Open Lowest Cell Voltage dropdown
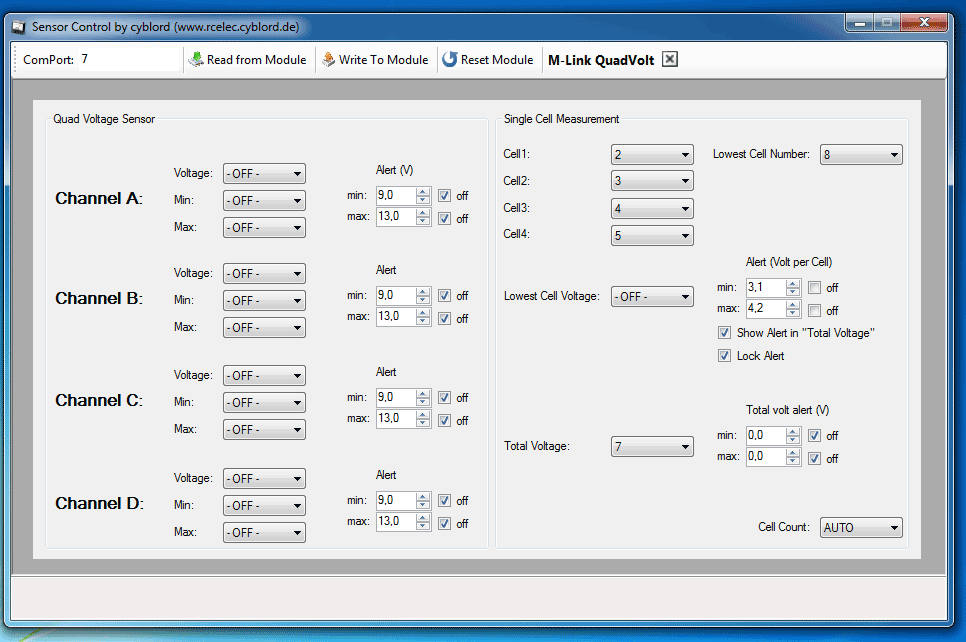The height and width of the screenshot is (642, 966). click(652, 297)
